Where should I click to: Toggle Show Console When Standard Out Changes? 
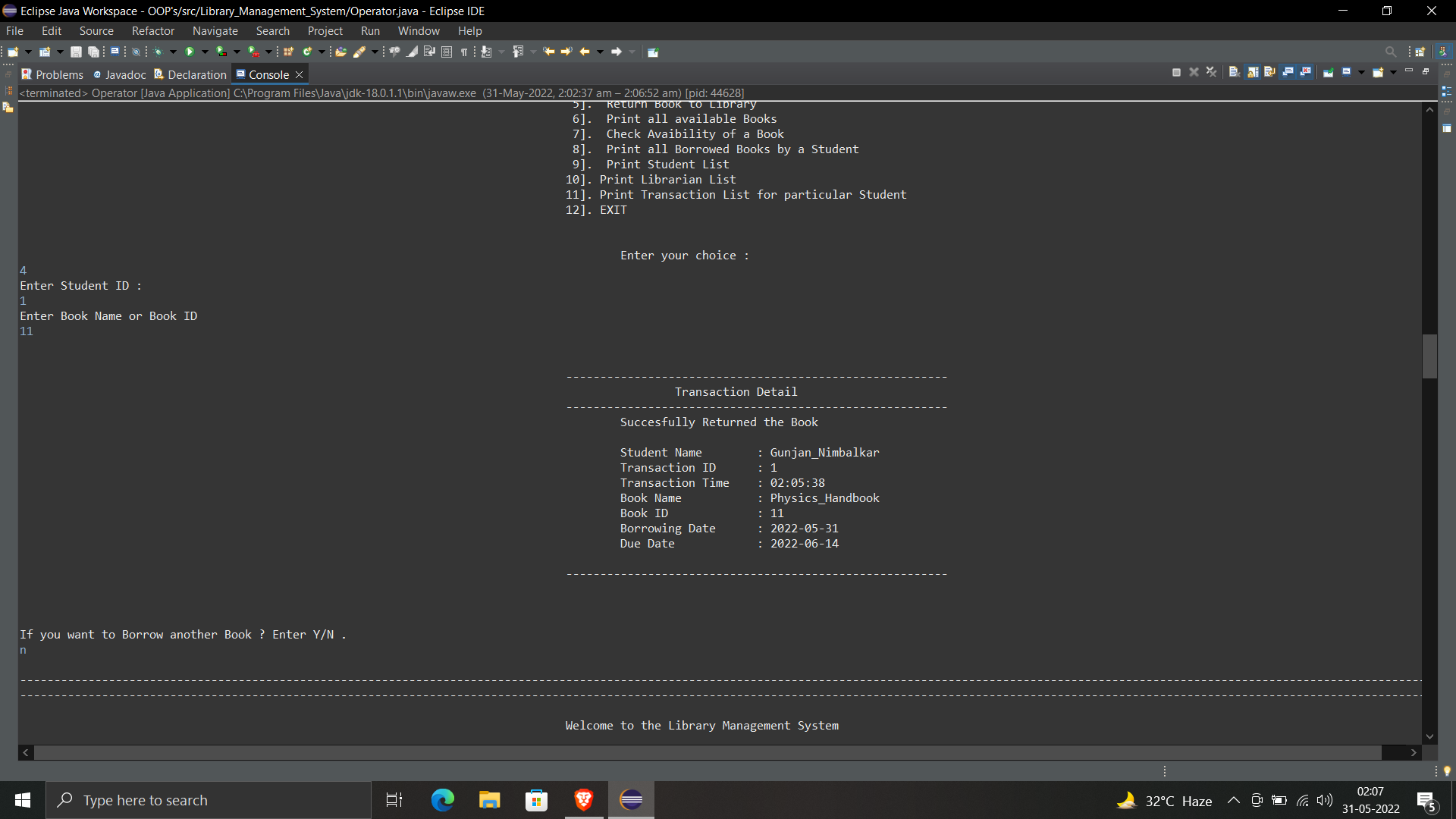point(1288,72)
